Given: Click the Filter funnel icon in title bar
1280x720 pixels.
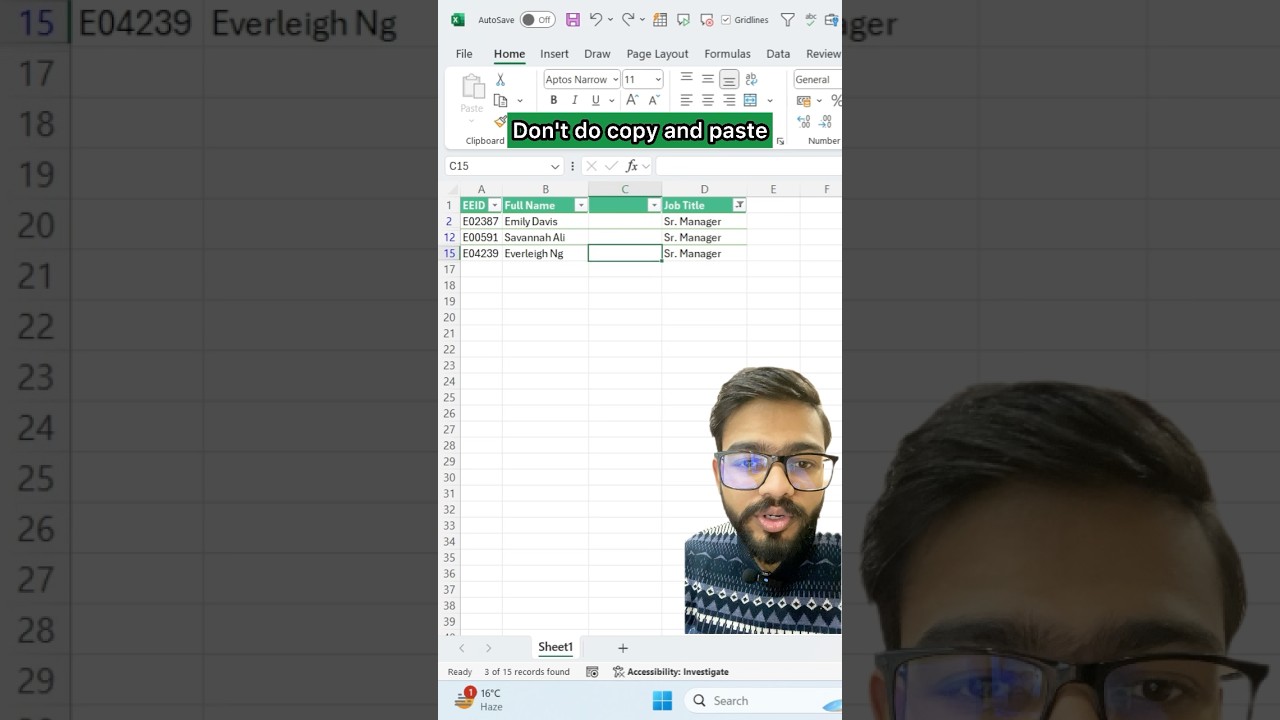Looking at the screenshot, I should [787, 19].
